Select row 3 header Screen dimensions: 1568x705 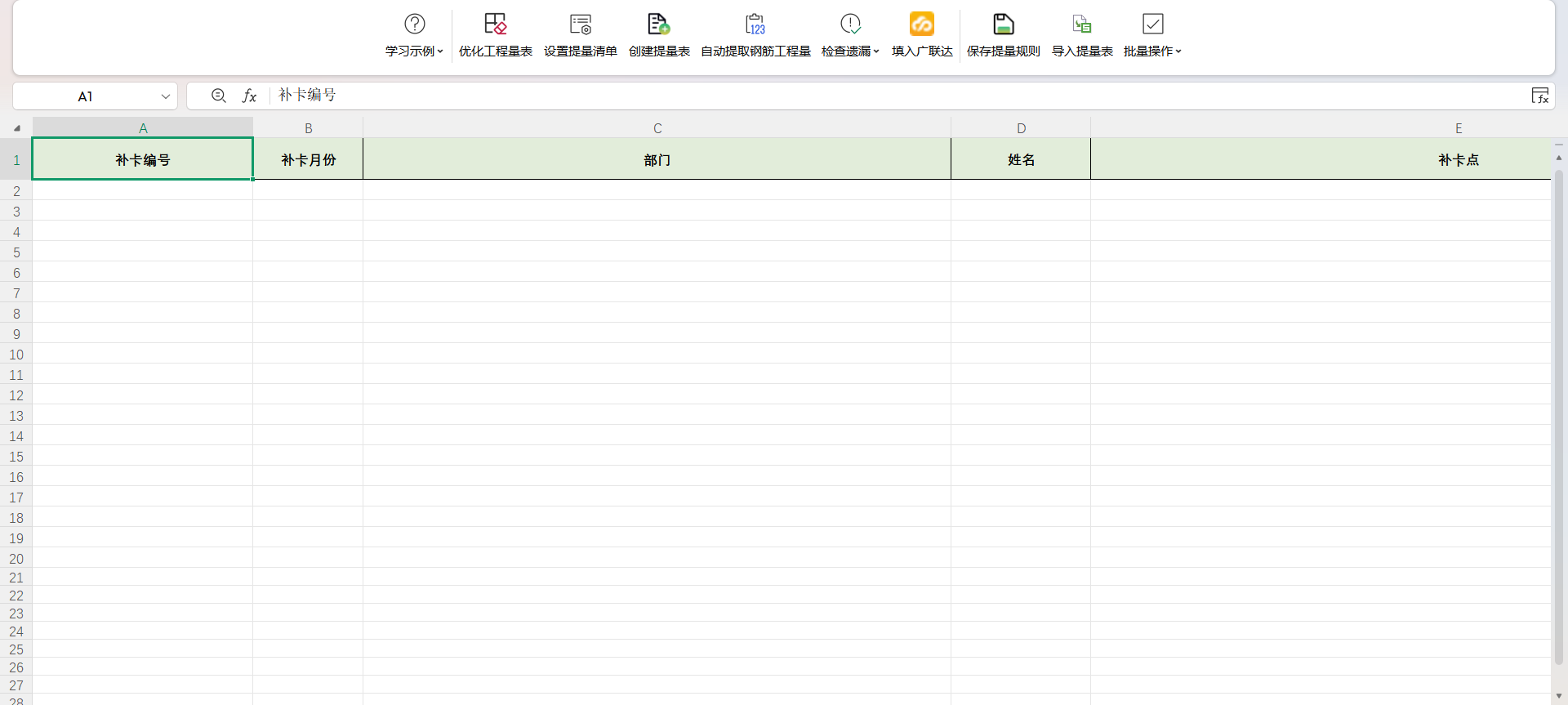pyautogui.click(x=16, y=211)
